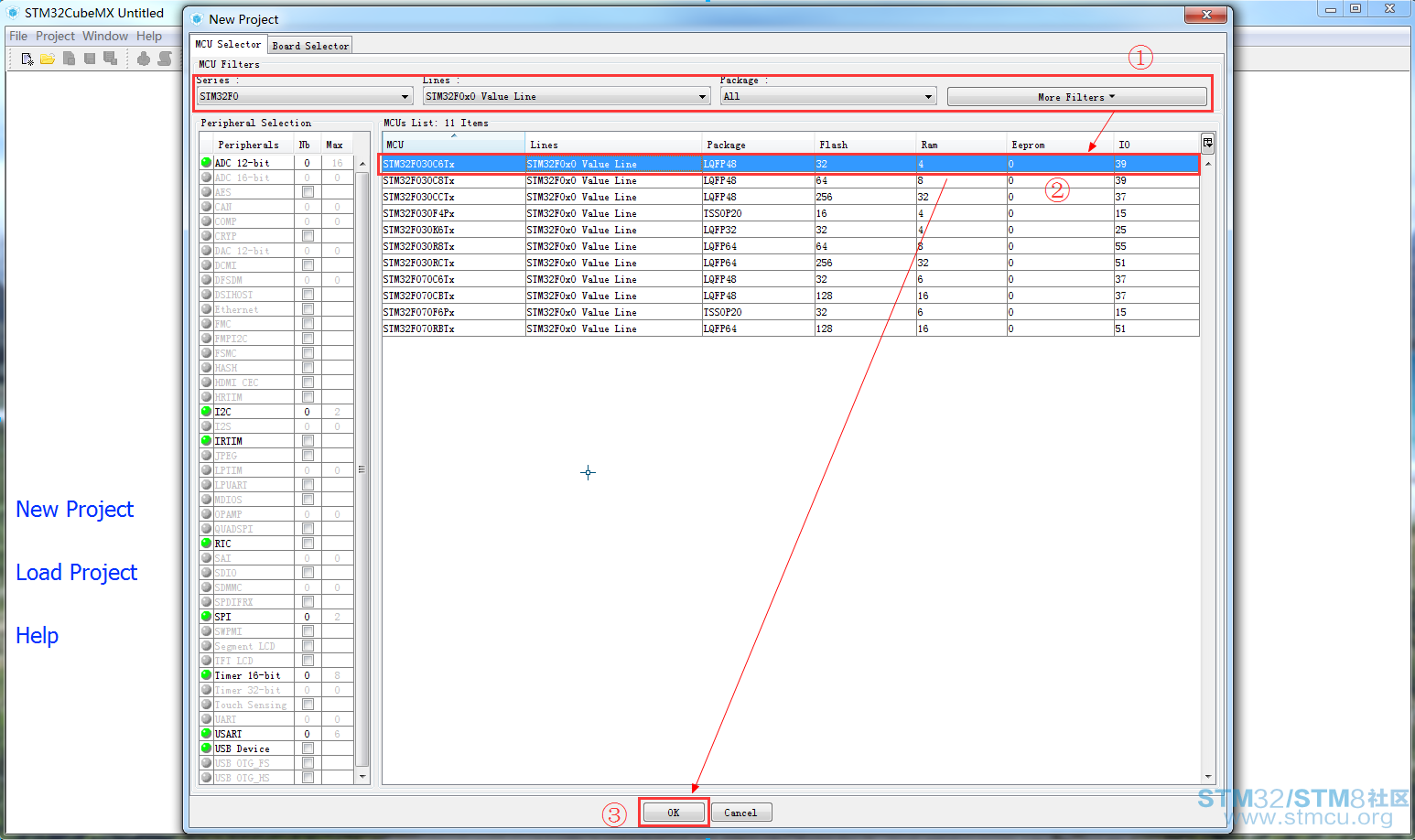The width and height of the screenshot is (1415, 840).
Task: Click the green status dot for Timer 16-bit
Action: click(x=206, y=674)
